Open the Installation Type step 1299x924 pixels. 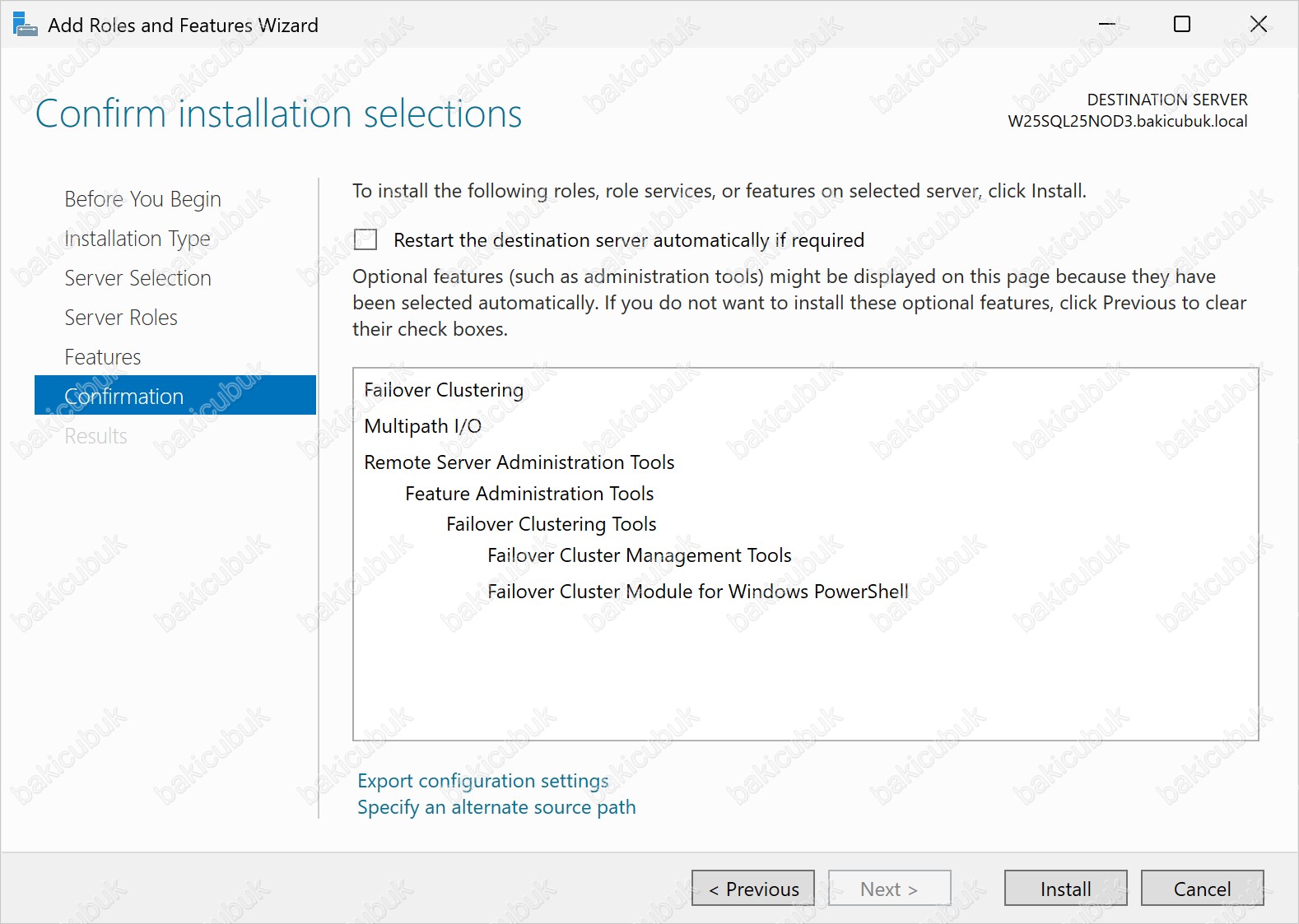137,239
